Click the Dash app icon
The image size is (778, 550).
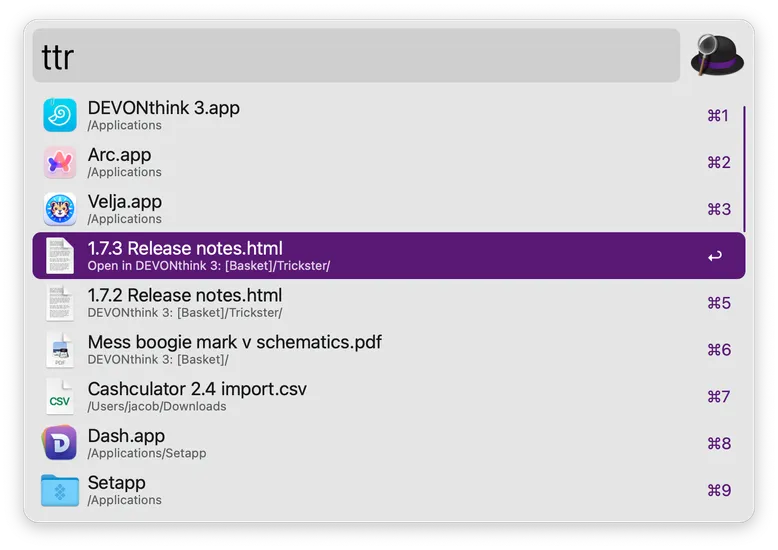coord(60,442)
